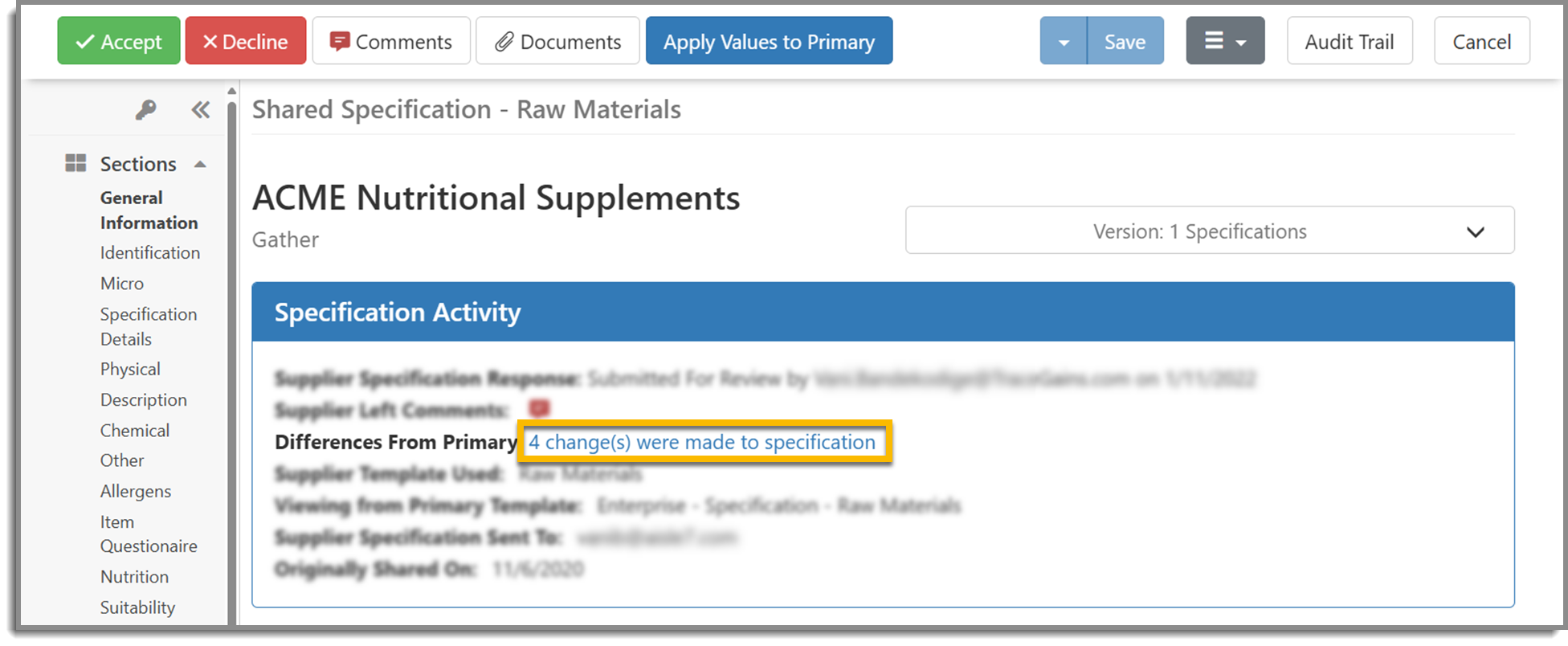Open the Audit Trail
Viewport: 1568px width, 646px height.
click(1350, 41)
